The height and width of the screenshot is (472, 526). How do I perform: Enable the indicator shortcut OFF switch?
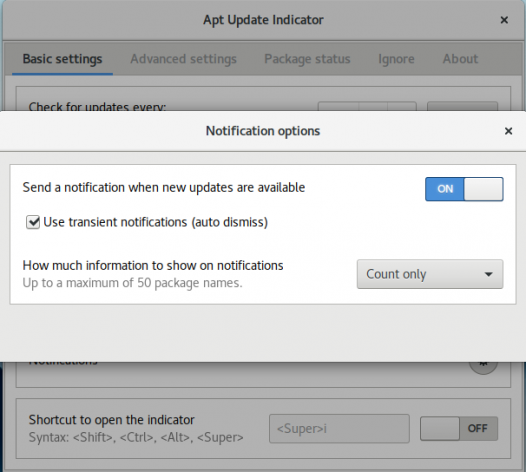point(459,428)
